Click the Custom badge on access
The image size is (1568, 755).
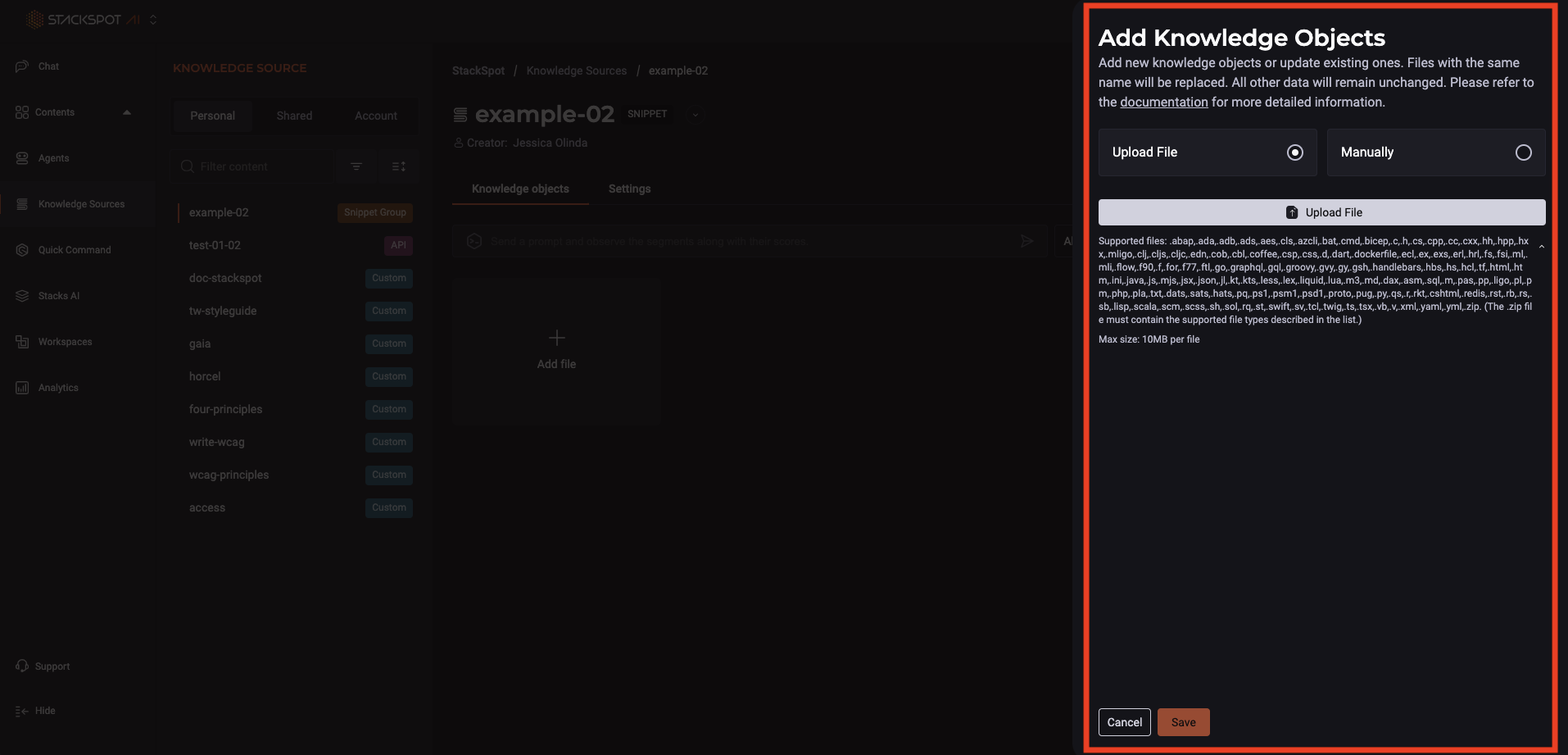[x=389, y=507]
